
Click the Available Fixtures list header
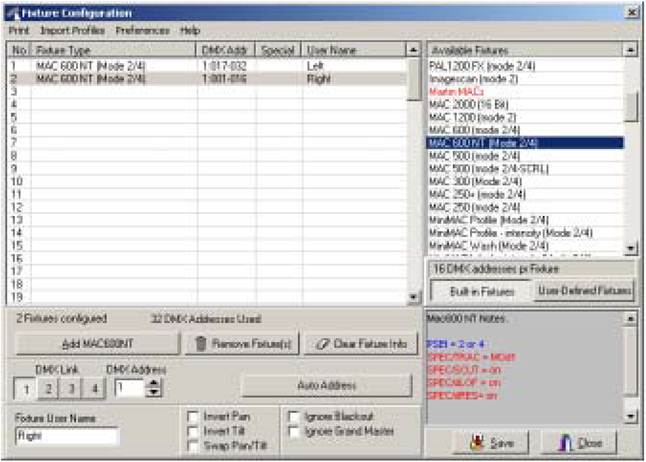pos(524,50)
